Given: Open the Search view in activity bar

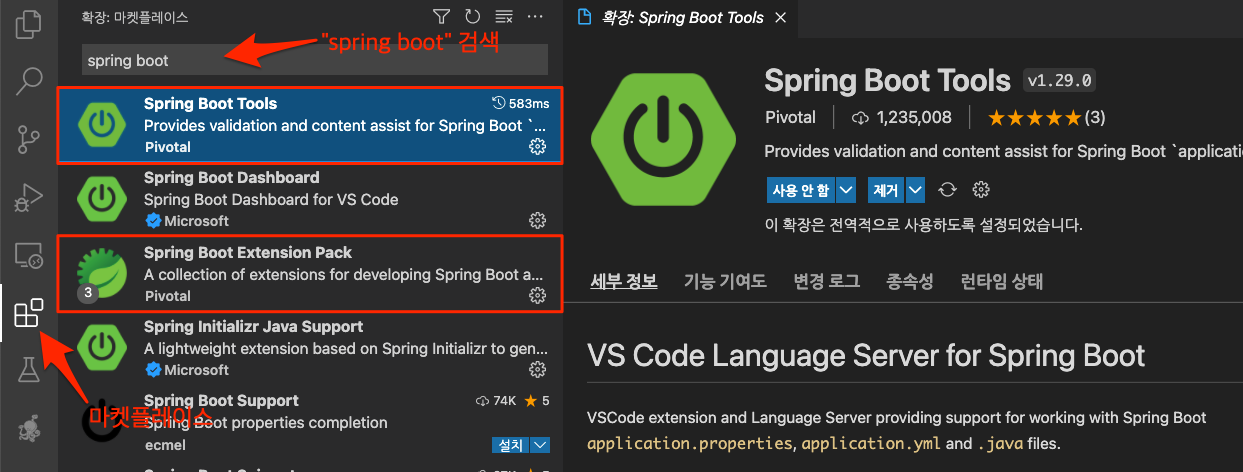Looking at the screenshot, I should (x=29, y=80).
